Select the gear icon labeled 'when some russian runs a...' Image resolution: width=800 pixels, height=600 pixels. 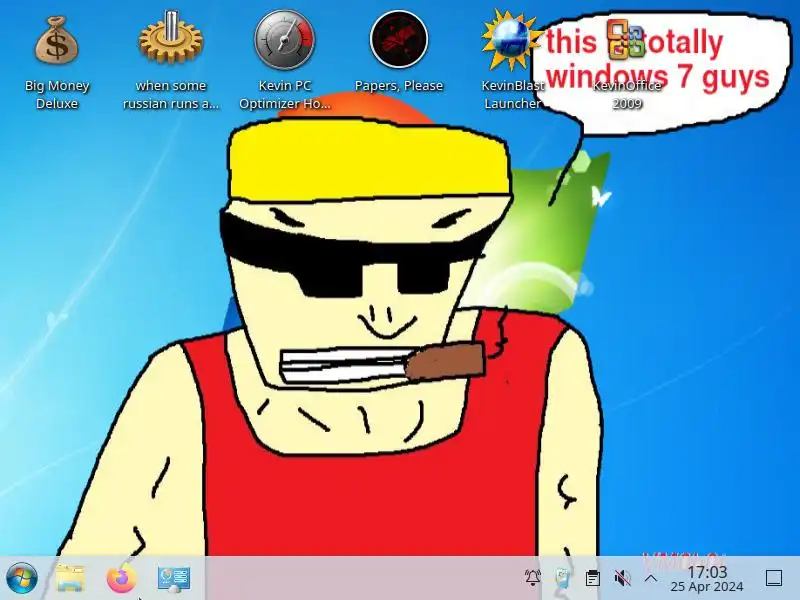(171, 38)
